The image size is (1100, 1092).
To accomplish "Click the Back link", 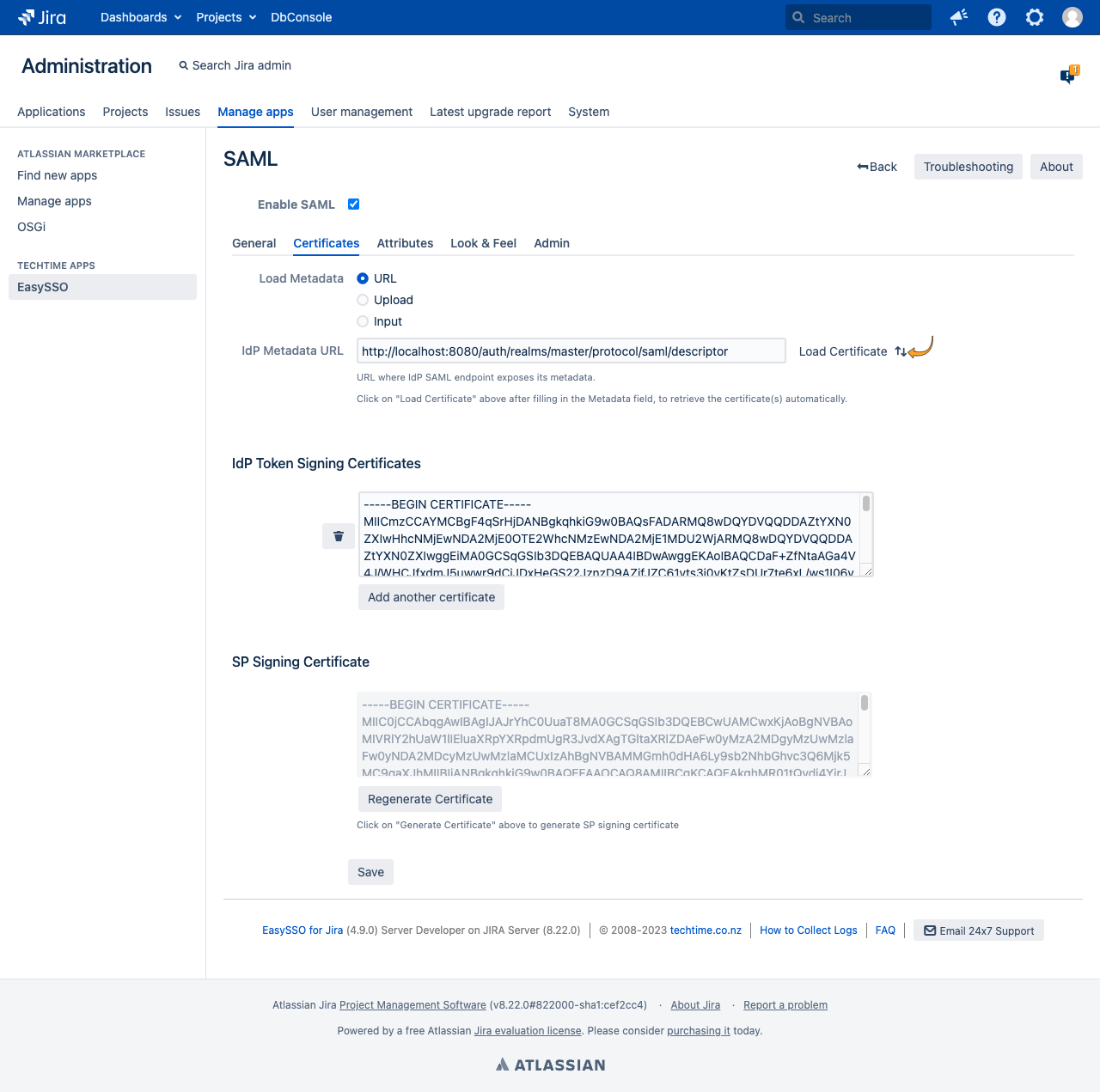I will pyautogui.click(x=877, y=167).
